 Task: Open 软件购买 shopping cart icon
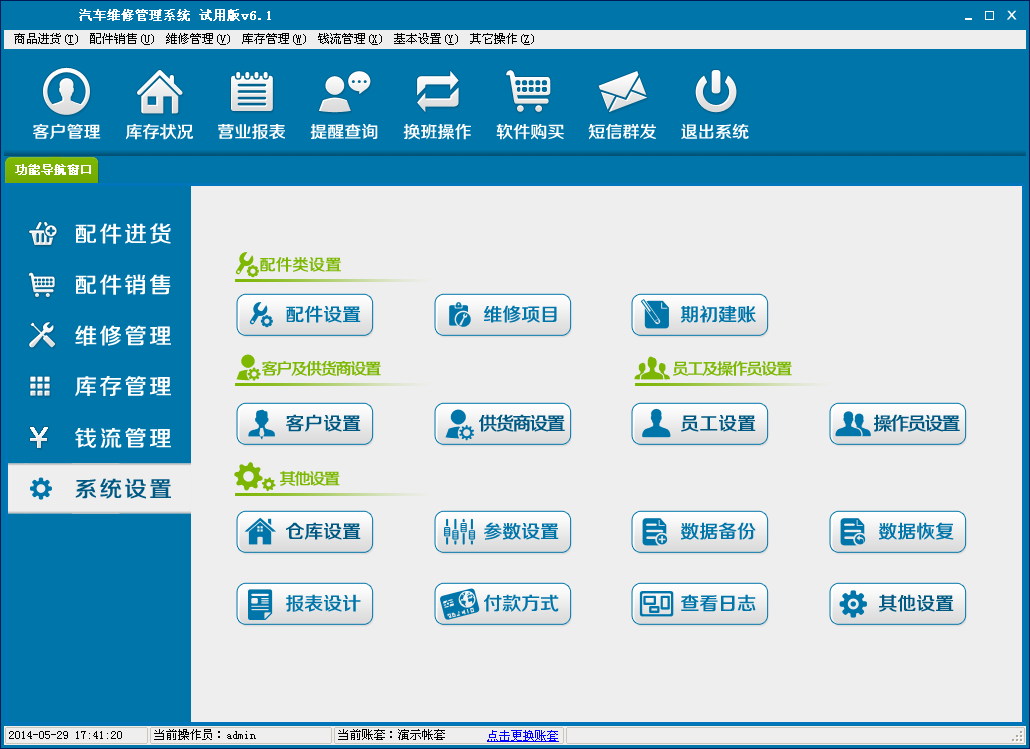[x=530, y=93]
